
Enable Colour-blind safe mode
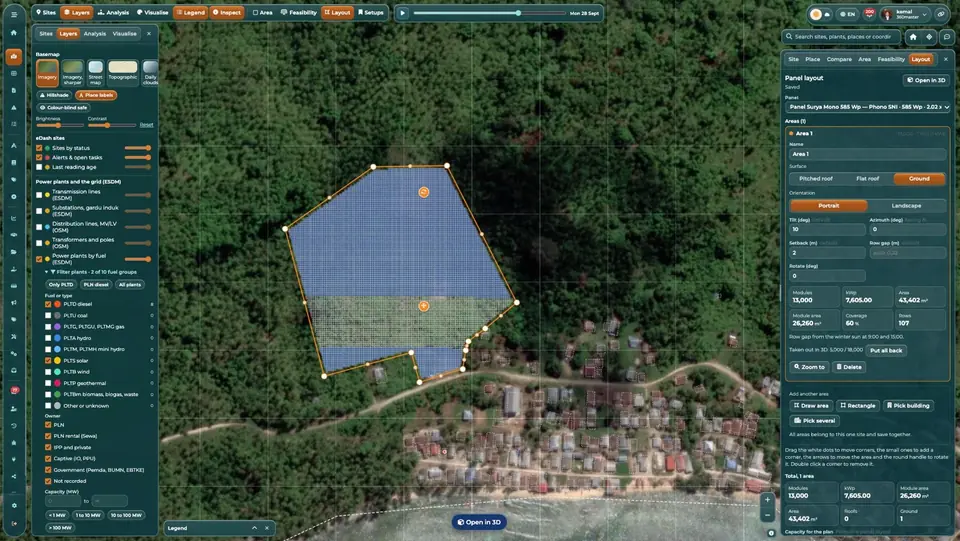click(64, 108)
